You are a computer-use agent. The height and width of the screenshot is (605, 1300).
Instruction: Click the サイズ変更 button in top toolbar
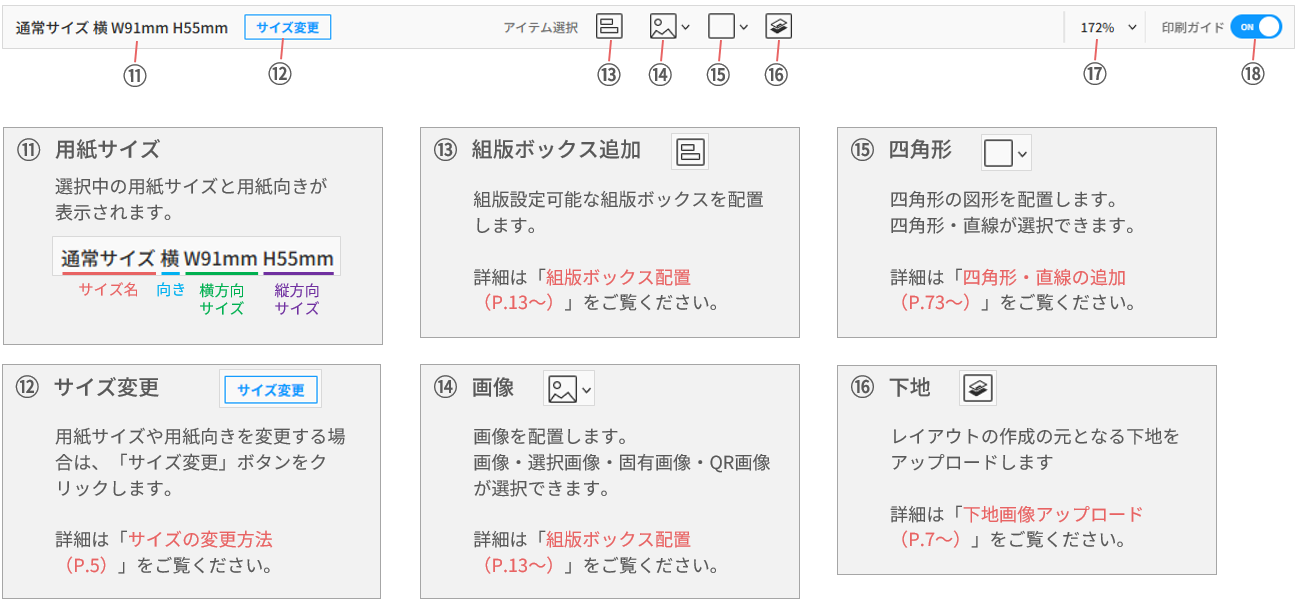point(287,27)
